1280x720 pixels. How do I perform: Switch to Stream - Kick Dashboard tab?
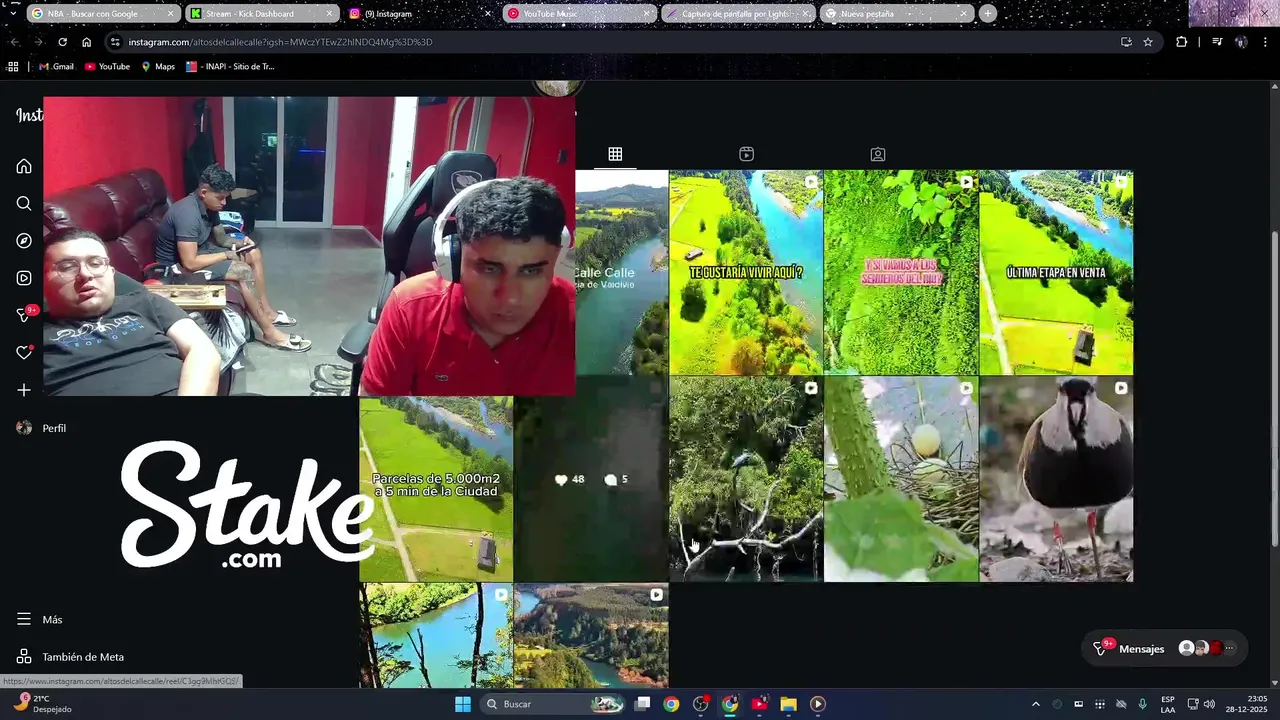tap(260, 14)
